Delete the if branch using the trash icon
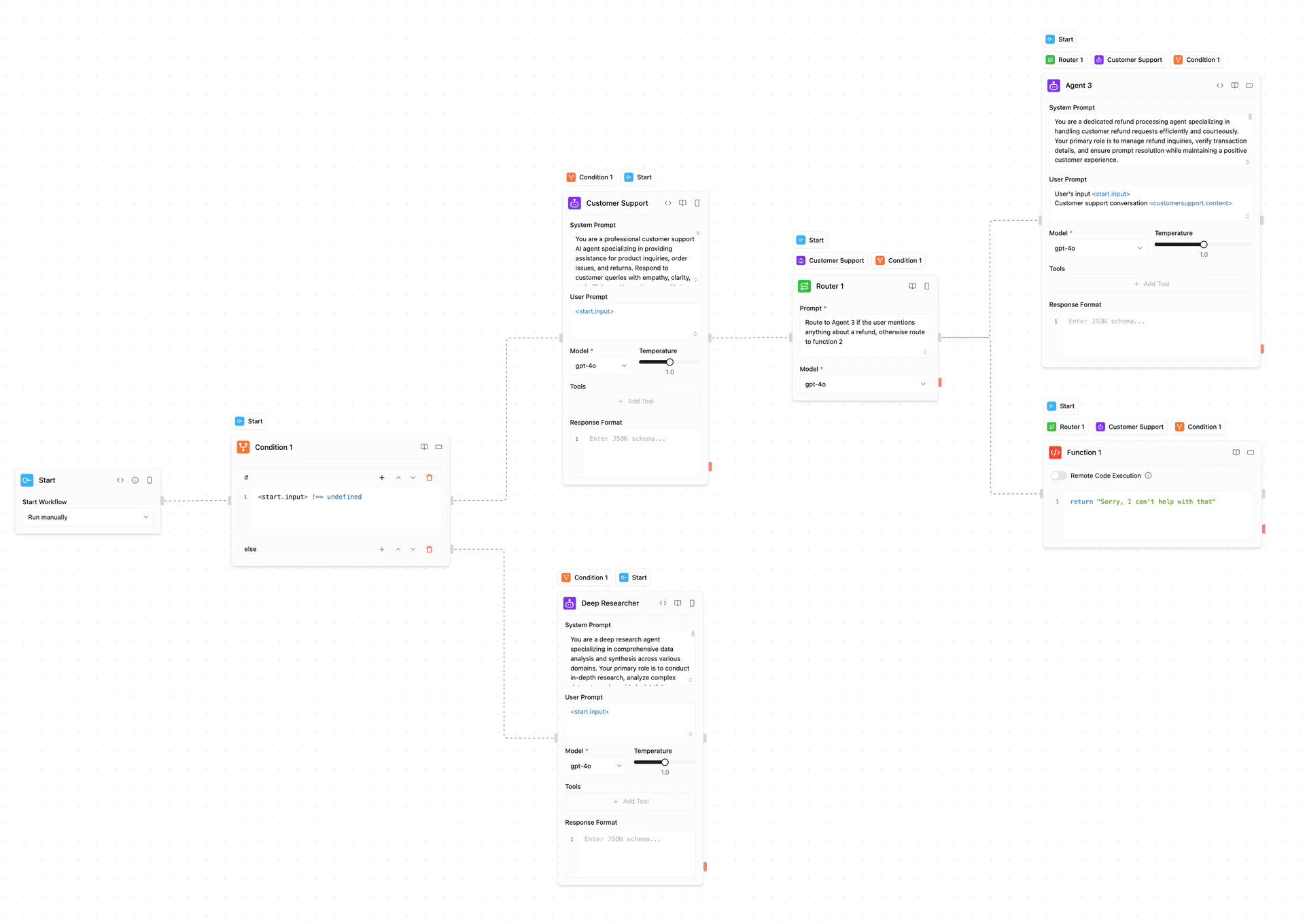Screen dimensions: 1305x924 pos(429,478)
